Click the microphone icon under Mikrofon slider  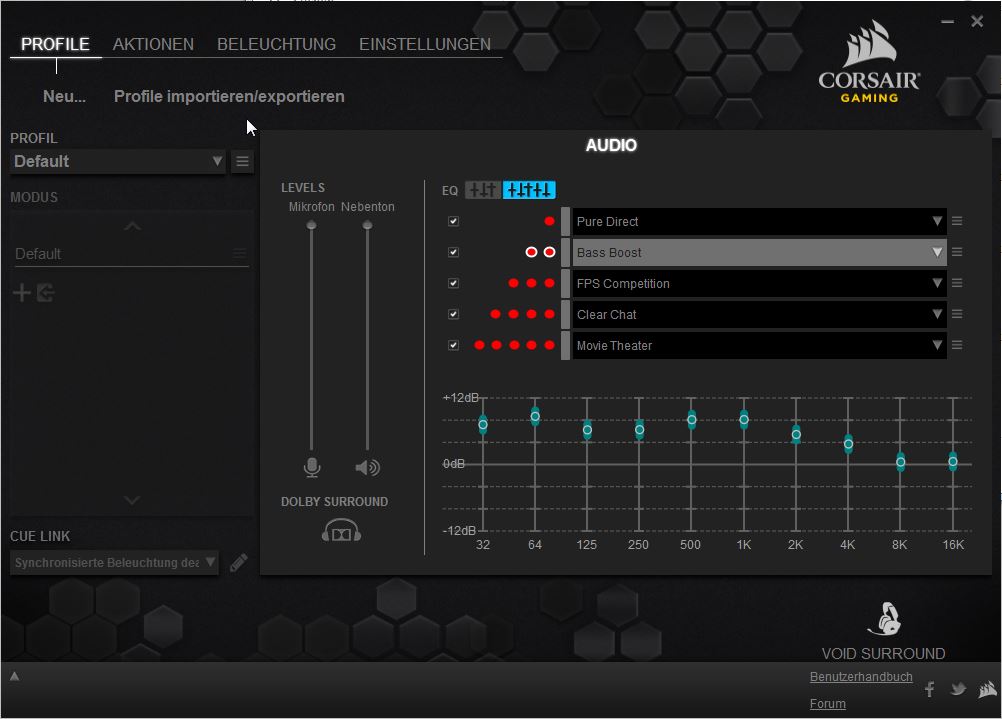(312, 467)
